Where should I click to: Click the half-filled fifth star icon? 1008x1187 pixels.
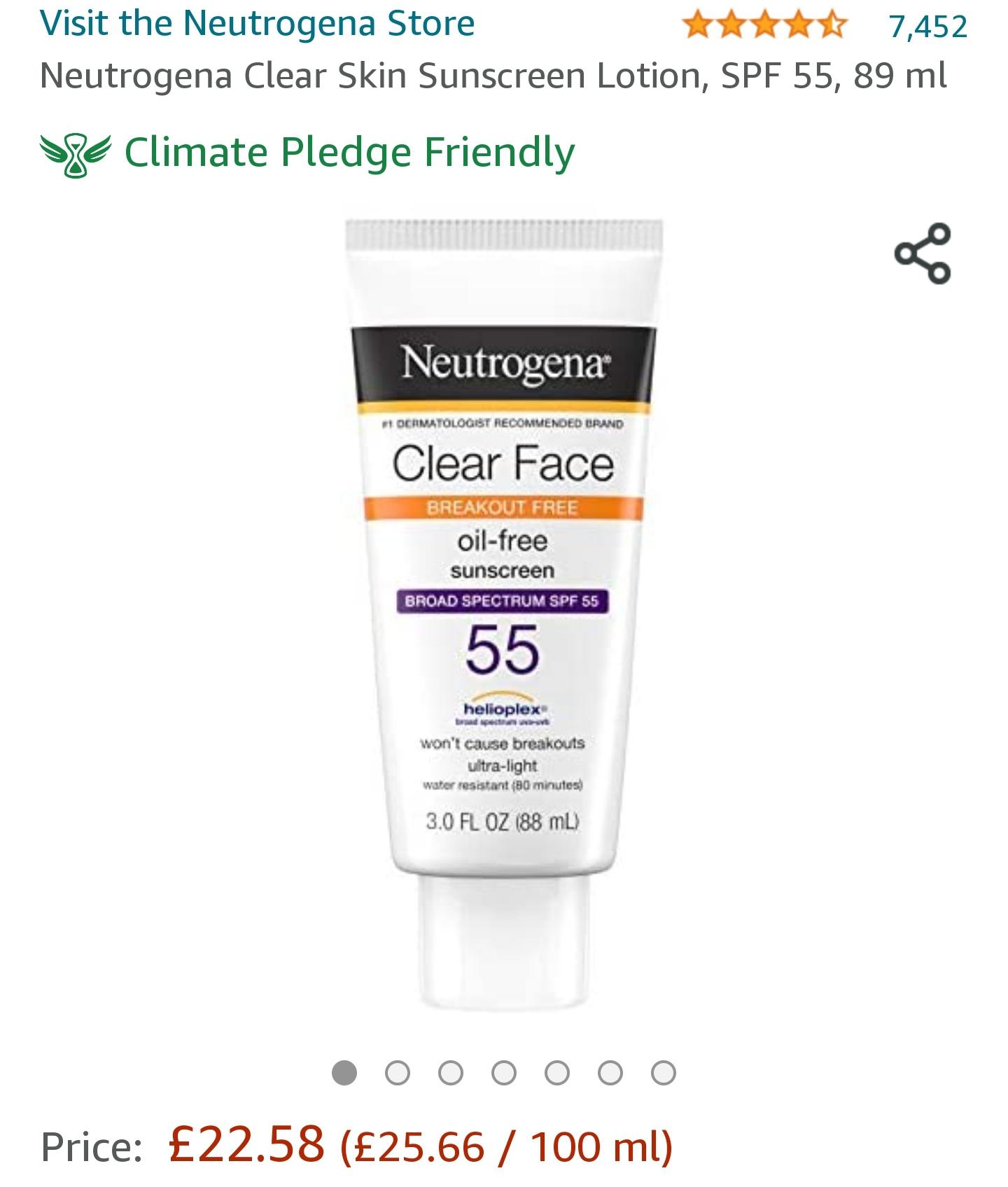tap(833, 23)
